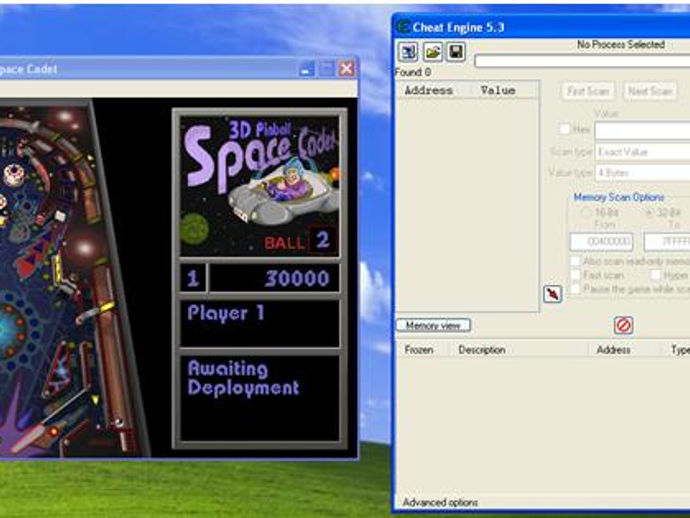Click the Description column header
The image size is (690, 518).
[482, 350]
